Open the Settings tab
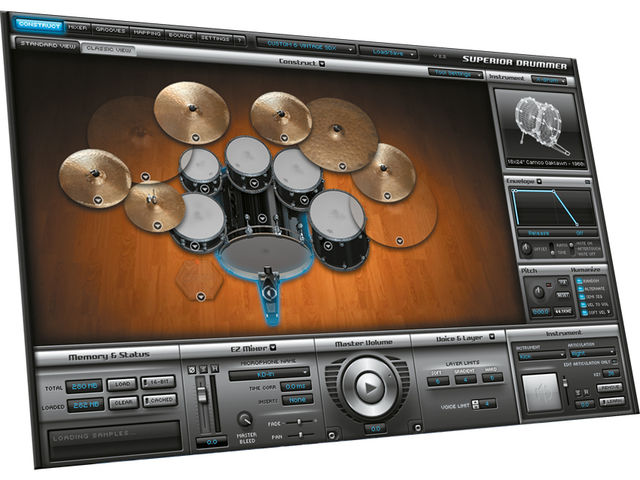Viewport: 640px width, 480px height. click(x=215, y=38)
